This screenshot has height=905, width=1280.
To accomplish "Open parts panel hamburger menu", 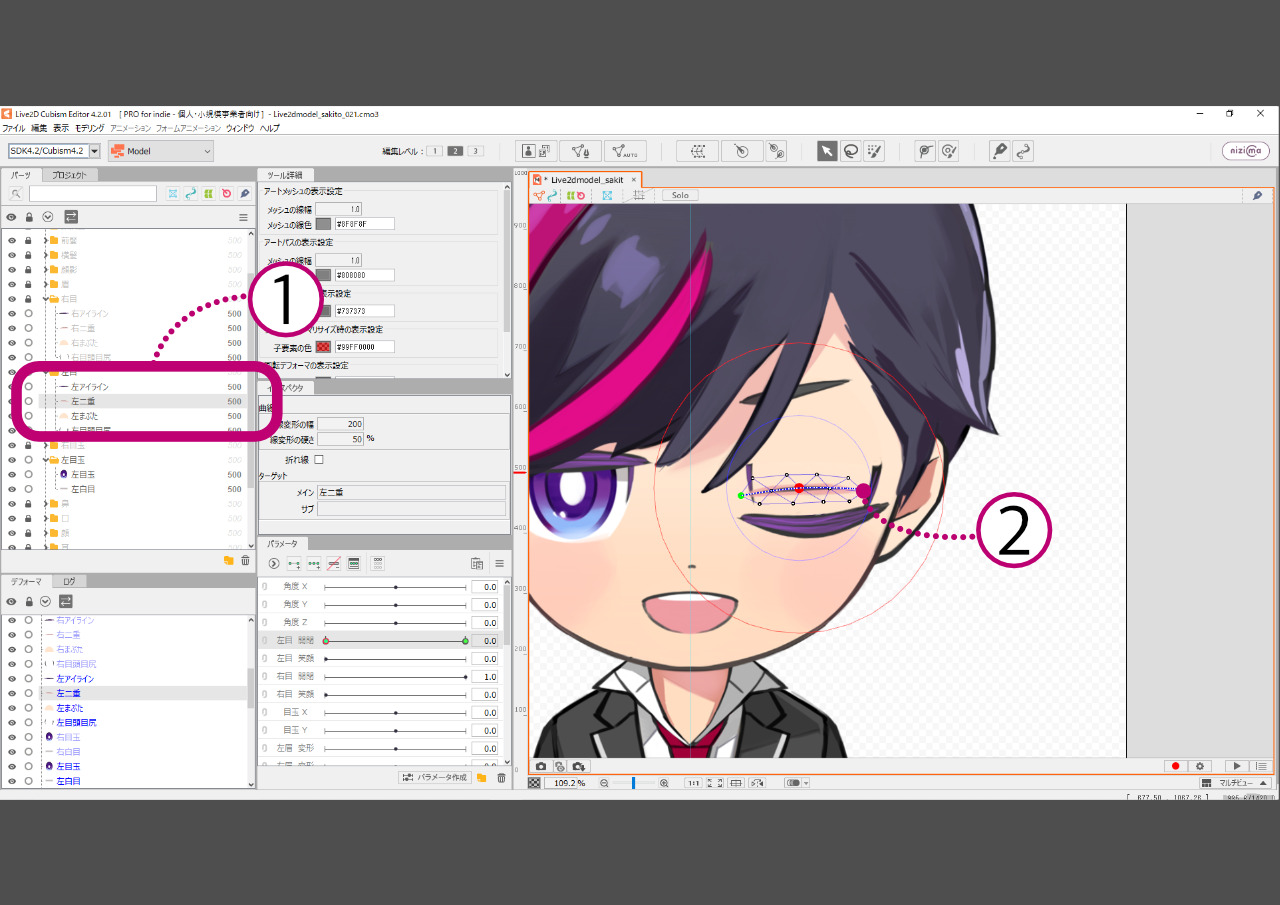I will [x=243, y=217].
